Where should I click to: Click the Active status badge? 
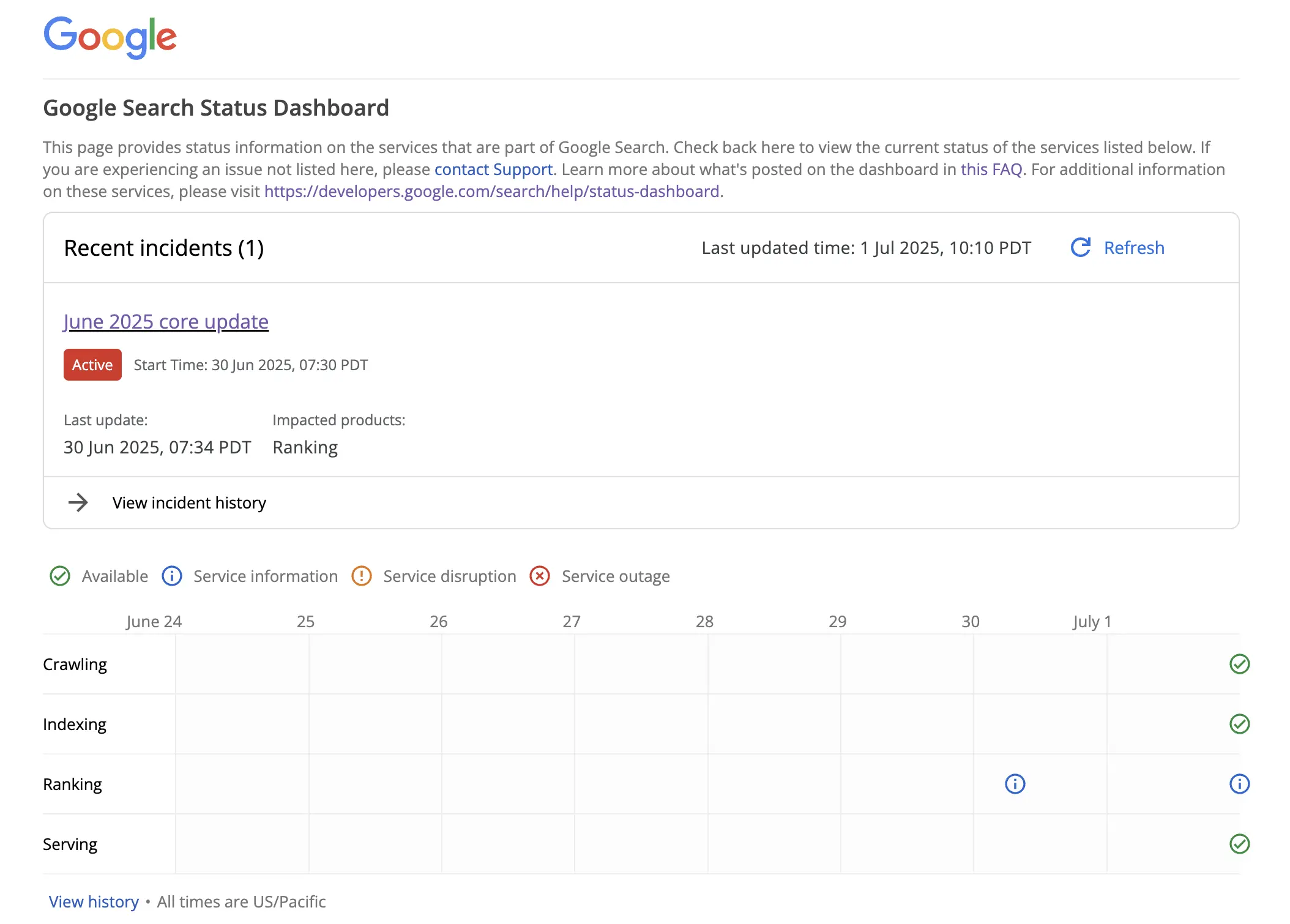[x=92, y=364]
